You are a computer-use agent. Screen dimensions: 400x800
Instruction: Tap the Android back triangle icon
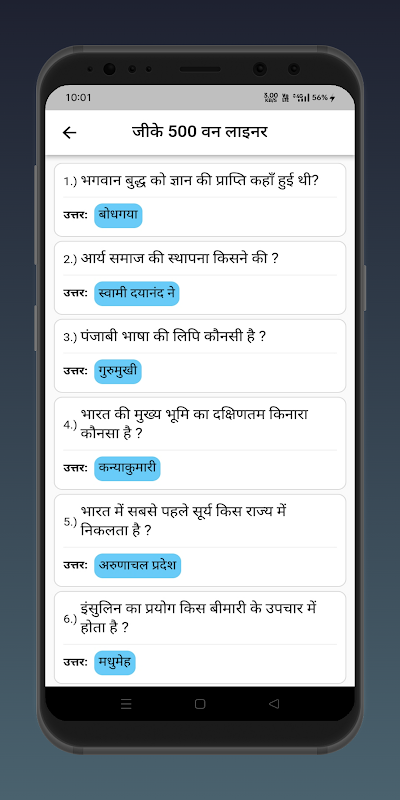[x=274, y=704]
